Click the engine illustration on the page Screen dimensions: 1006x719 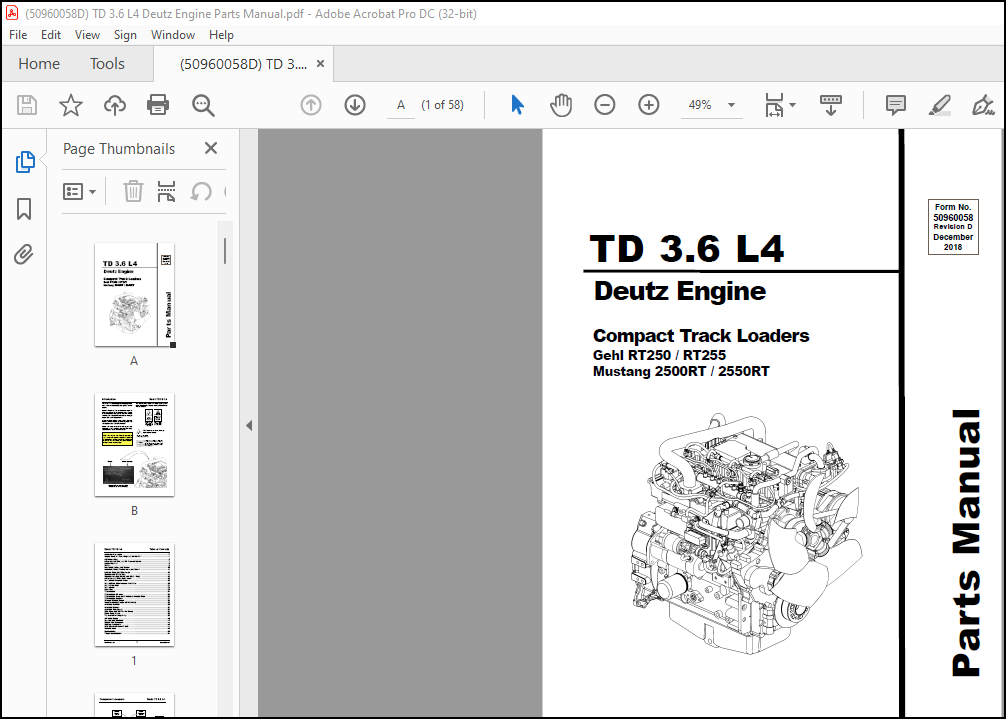[x=745, y=534]
